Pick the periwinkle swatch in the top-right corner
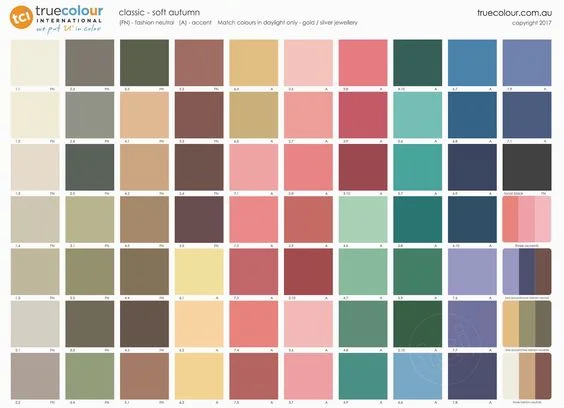 pos(527,63)
